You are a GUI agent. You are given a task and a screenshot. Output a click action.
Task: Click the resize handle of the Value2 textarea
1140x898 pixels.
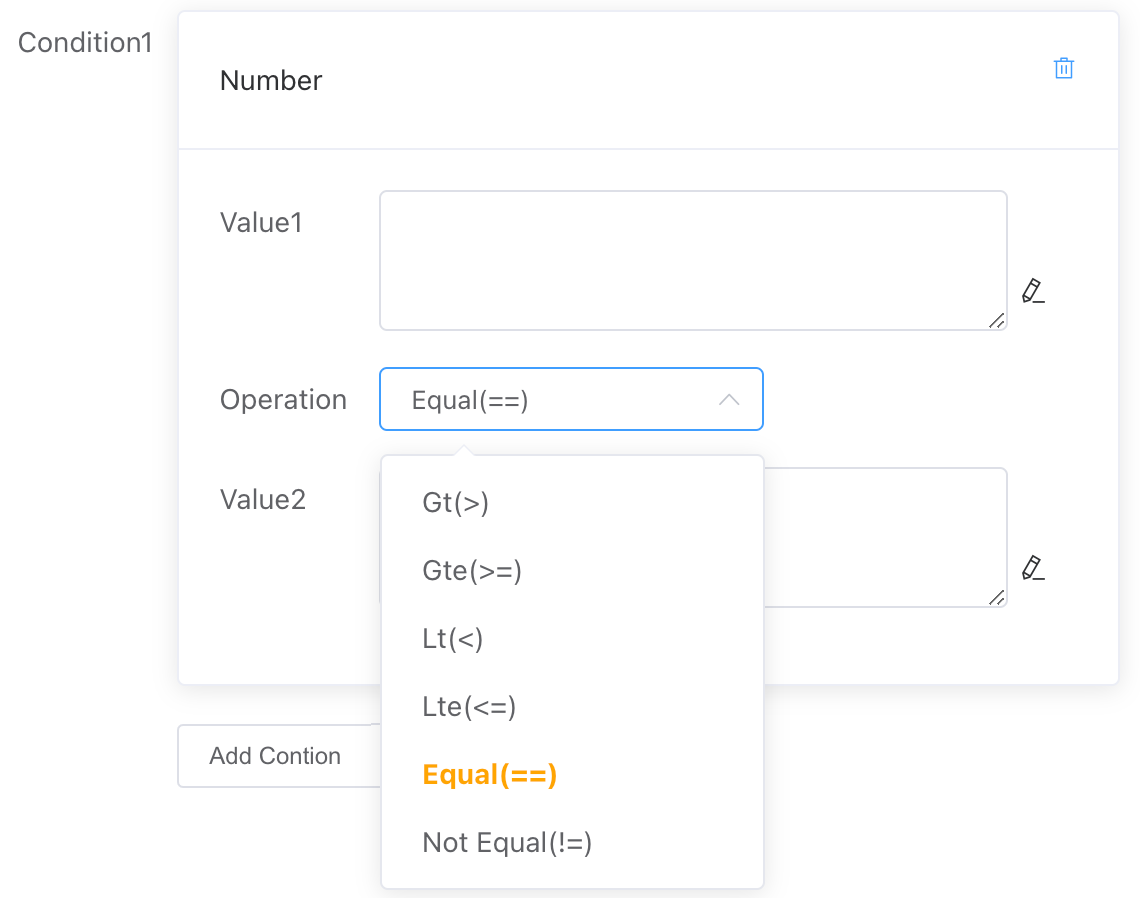click(x=996, y=597)
